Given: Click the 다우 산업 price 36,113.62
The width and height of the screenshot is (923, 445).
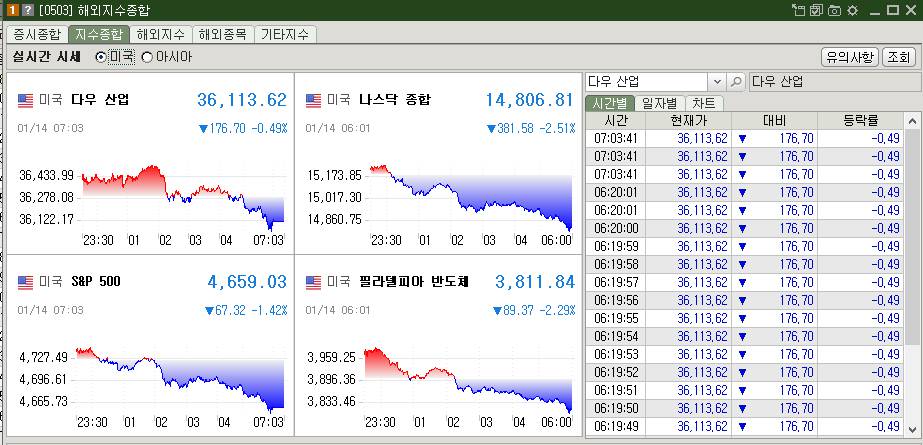Looking at the screenshot, I should (241, 100).
